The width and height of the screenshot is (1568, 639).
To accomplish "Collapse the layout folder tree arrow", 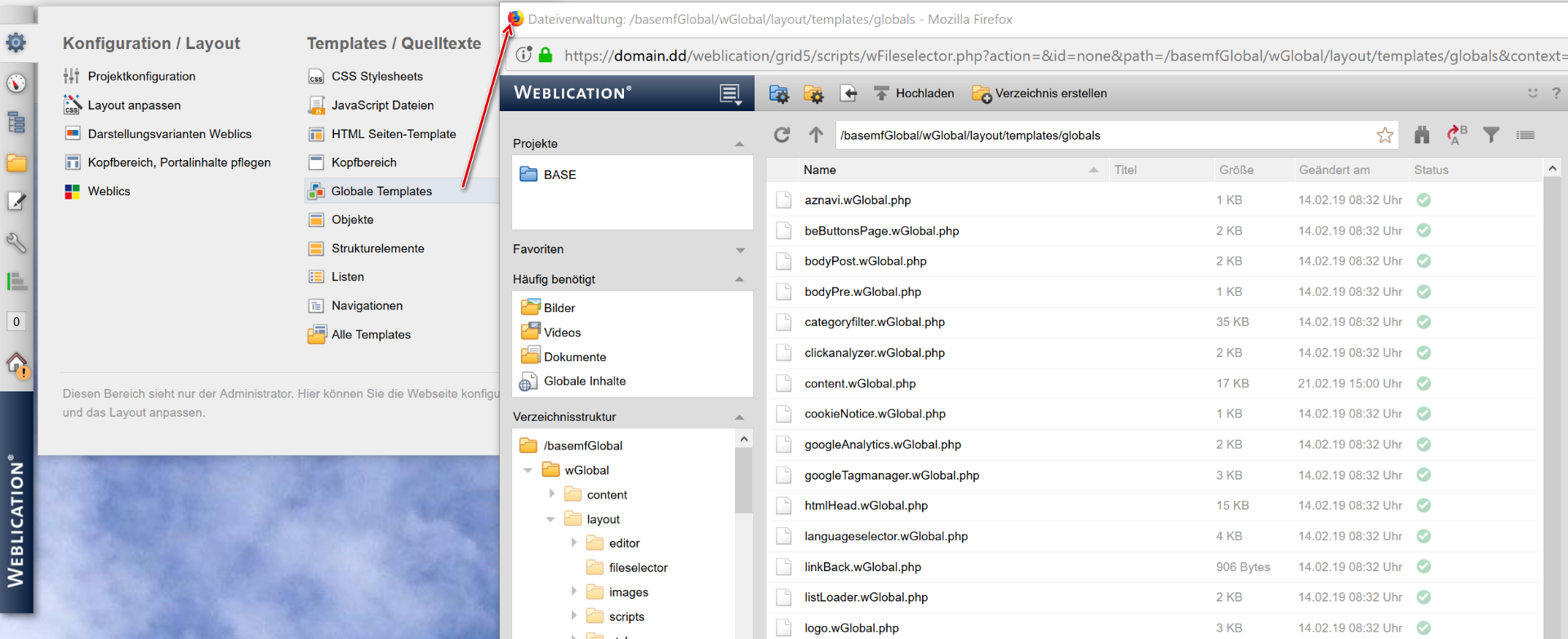I will (x=550, y=520).
